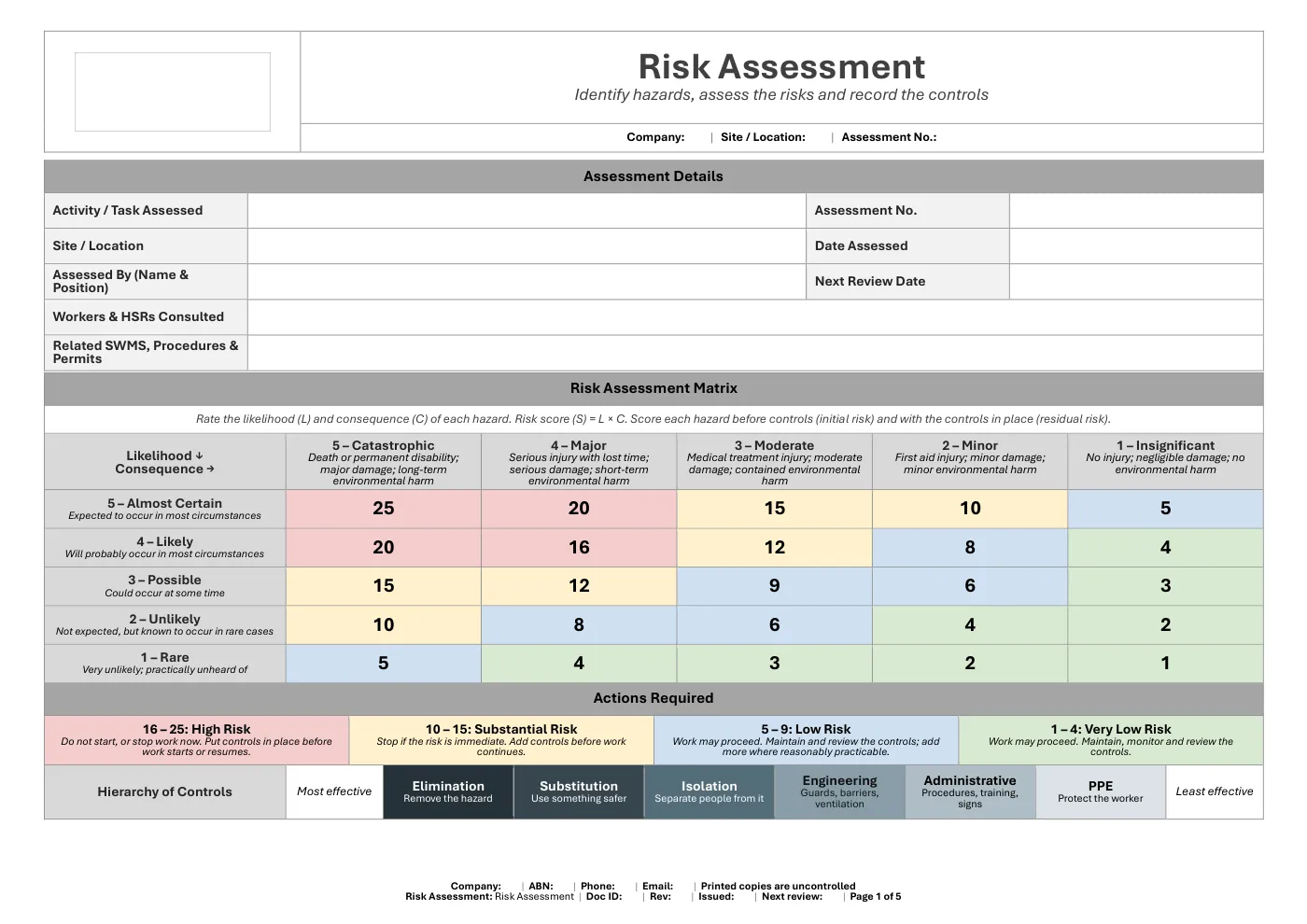
Task: Click the empty logo placeholder box
Action: (x=173, y=91)
